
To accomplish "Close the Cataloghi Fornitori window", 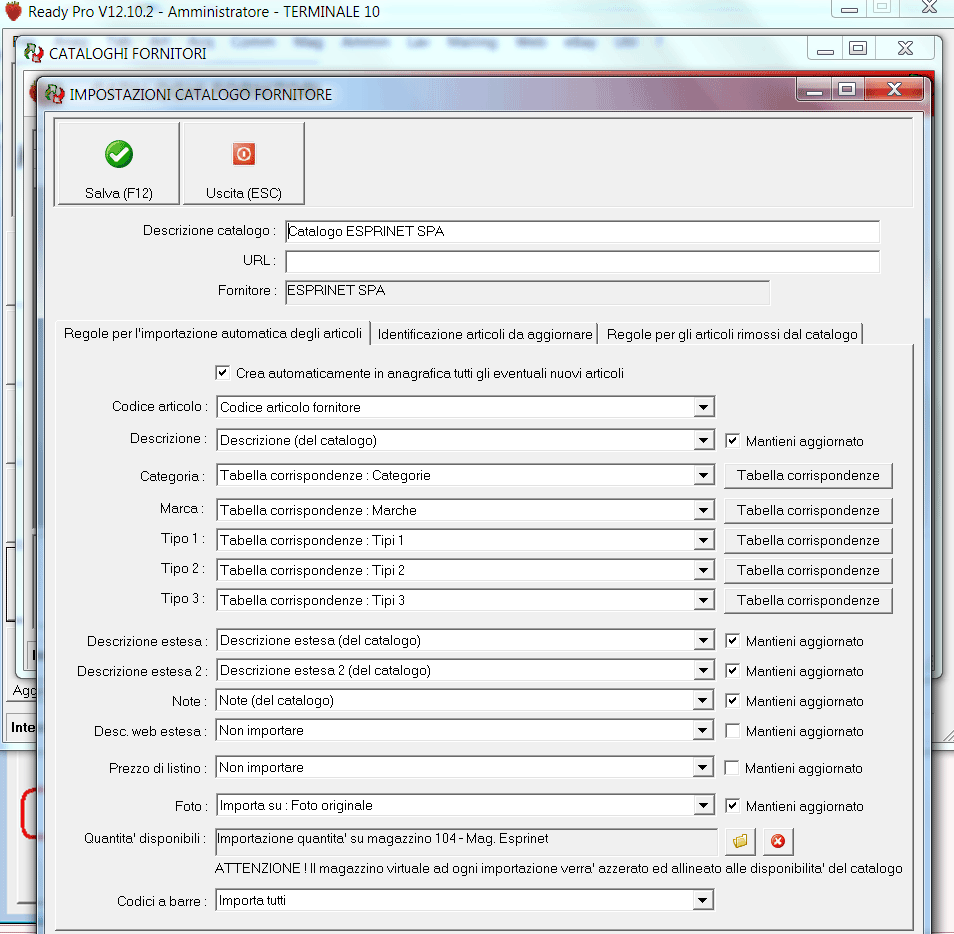I will pos(905,48).
